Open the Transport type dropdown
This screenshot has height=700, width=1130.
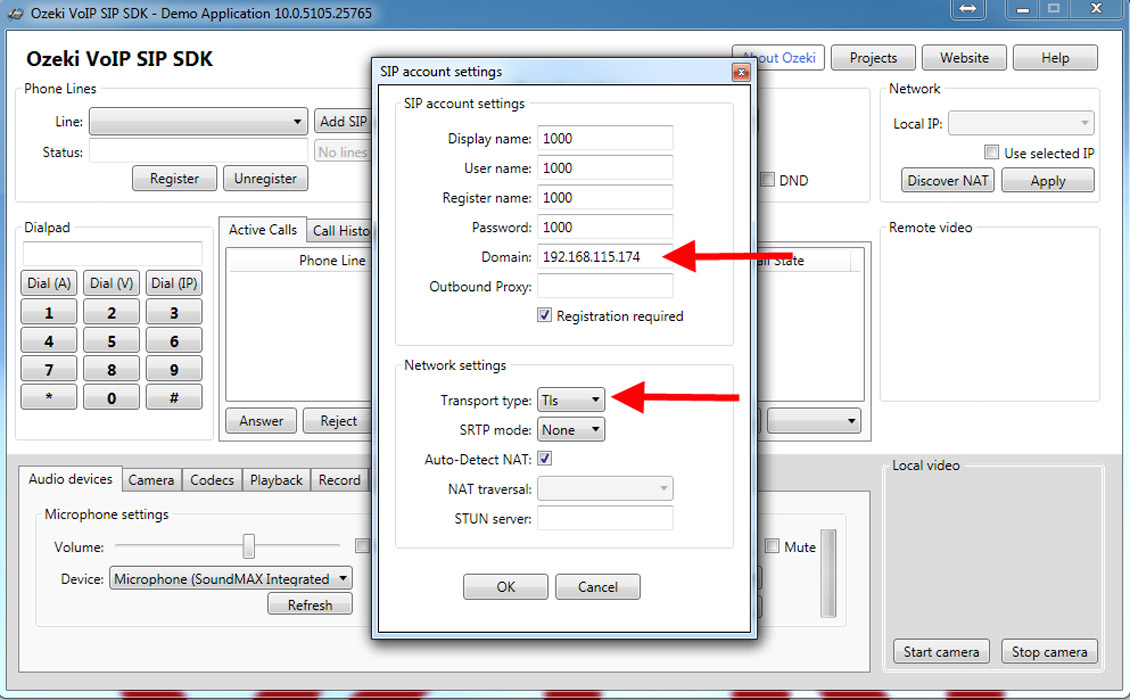pos(571,399)
